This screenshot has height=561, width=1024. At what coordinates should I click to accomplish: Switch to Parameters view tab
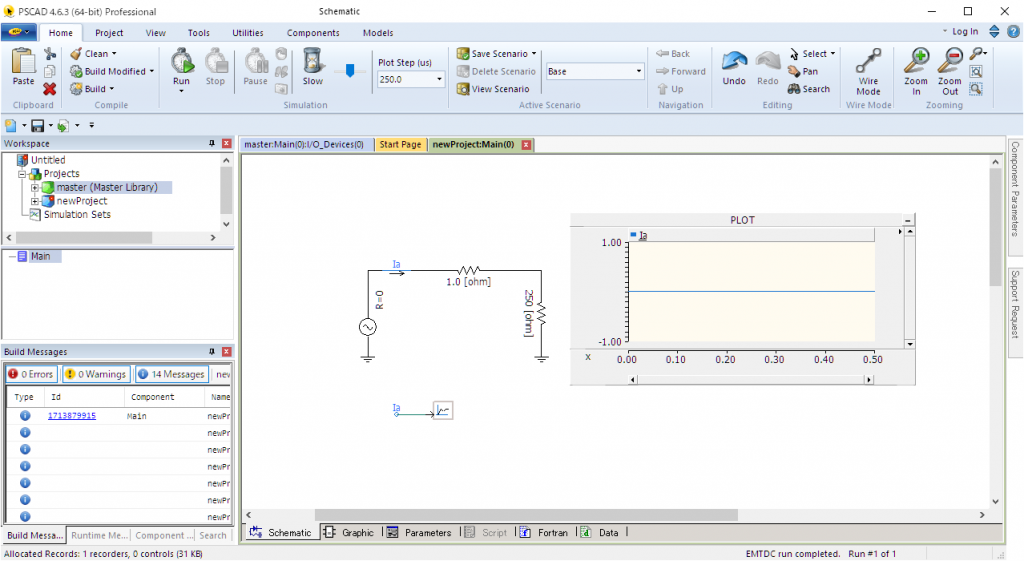coord(420,532)
